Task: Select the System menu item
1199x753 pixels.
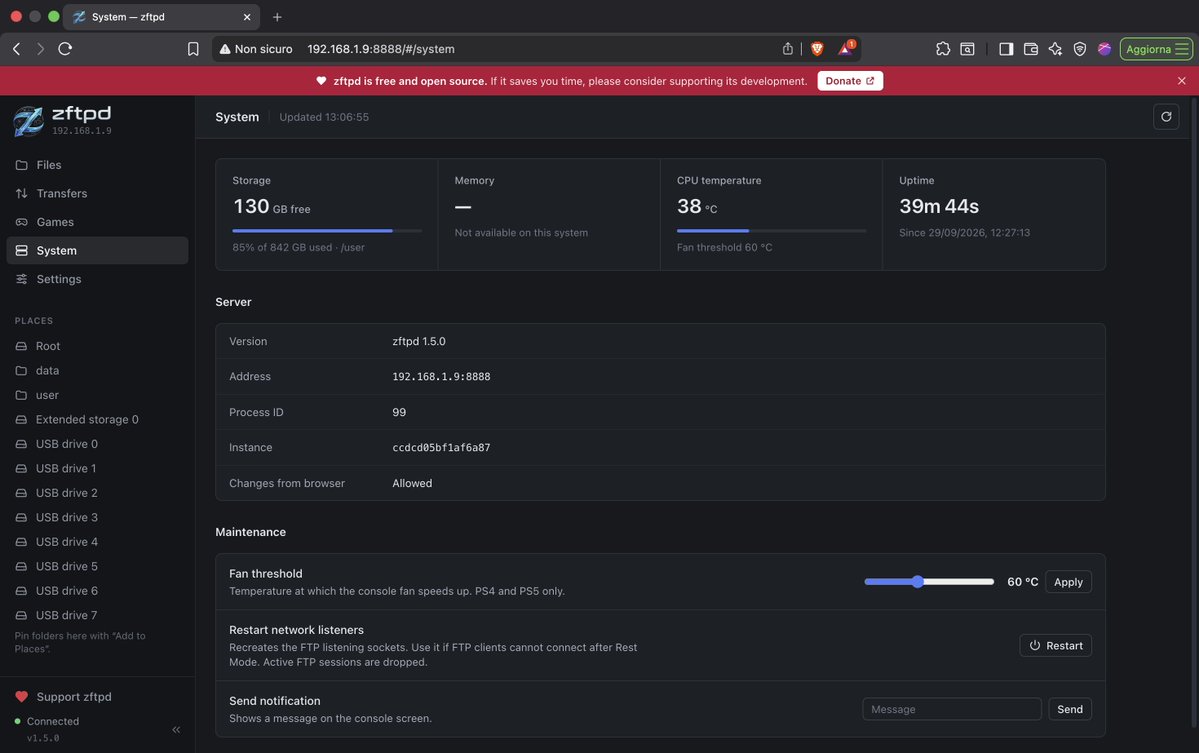Action: coord(97,251)
